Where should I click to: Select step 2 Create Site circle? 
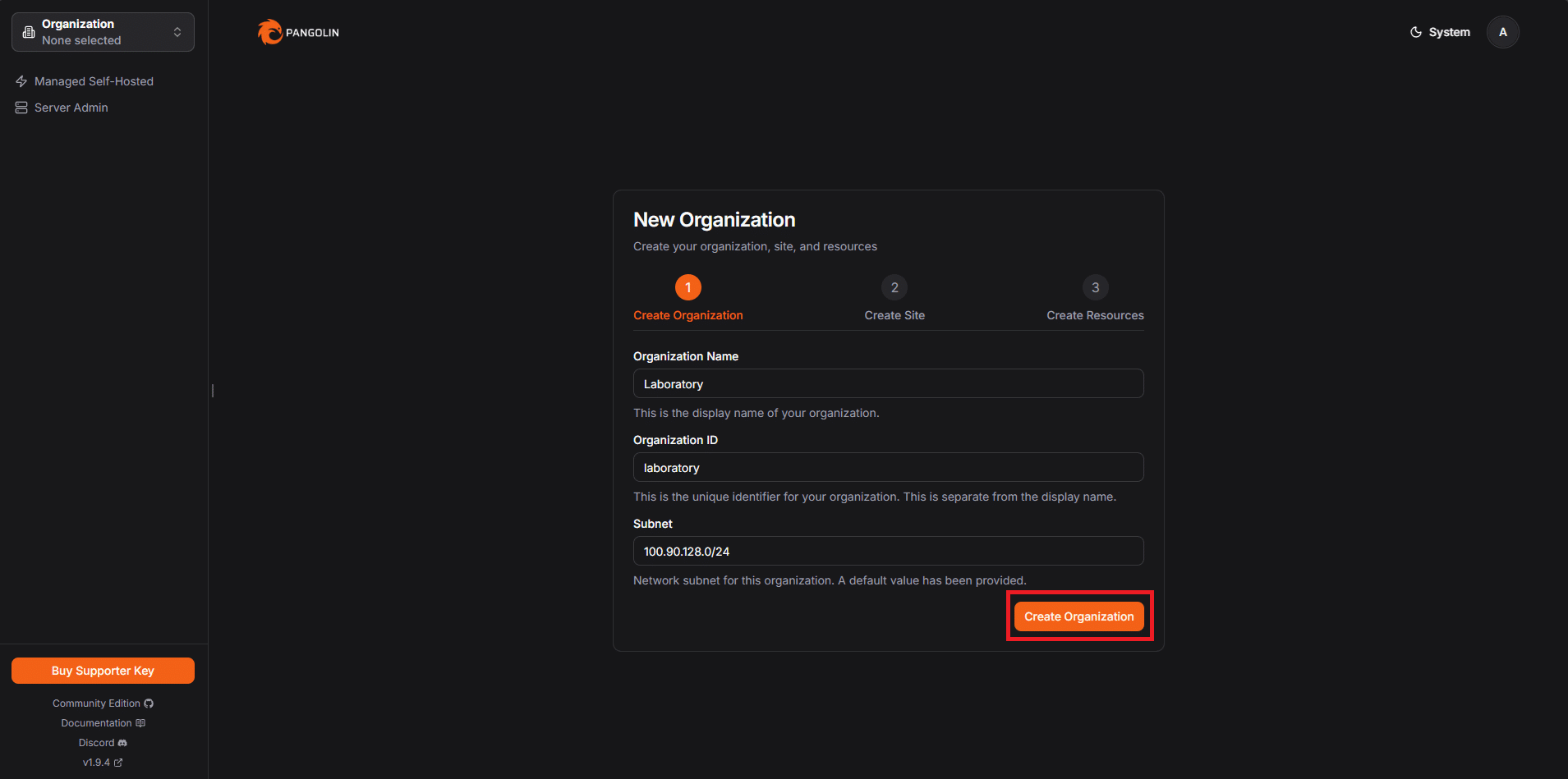click(x=894, y=287)
